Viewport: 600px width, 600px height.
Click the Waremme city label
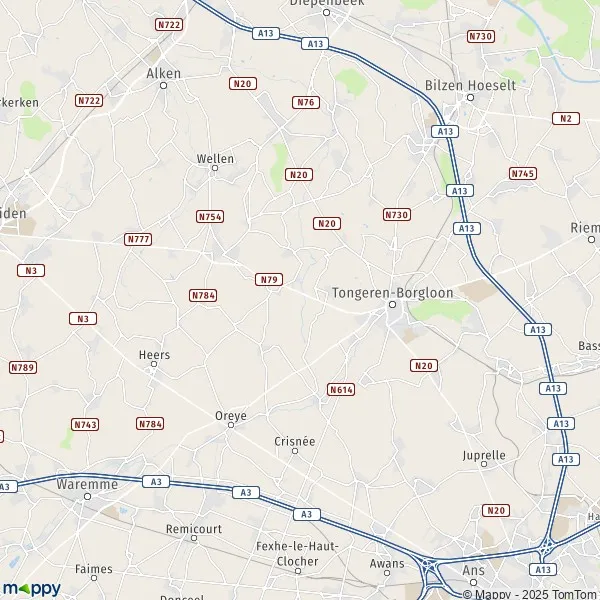pyautogui.click(x=87, y=484)
